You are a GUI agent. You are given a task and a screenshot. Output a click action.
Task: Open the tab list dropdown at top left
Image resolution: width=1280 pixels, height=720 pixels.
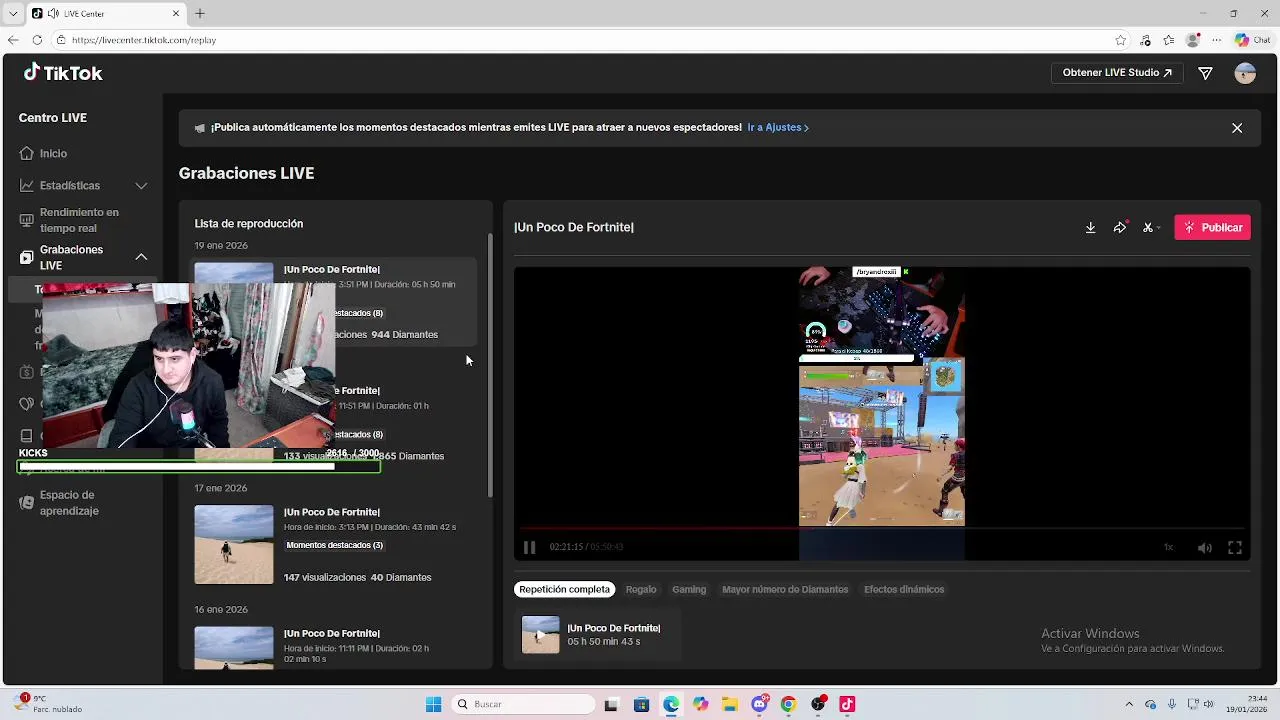coord(12,13)
